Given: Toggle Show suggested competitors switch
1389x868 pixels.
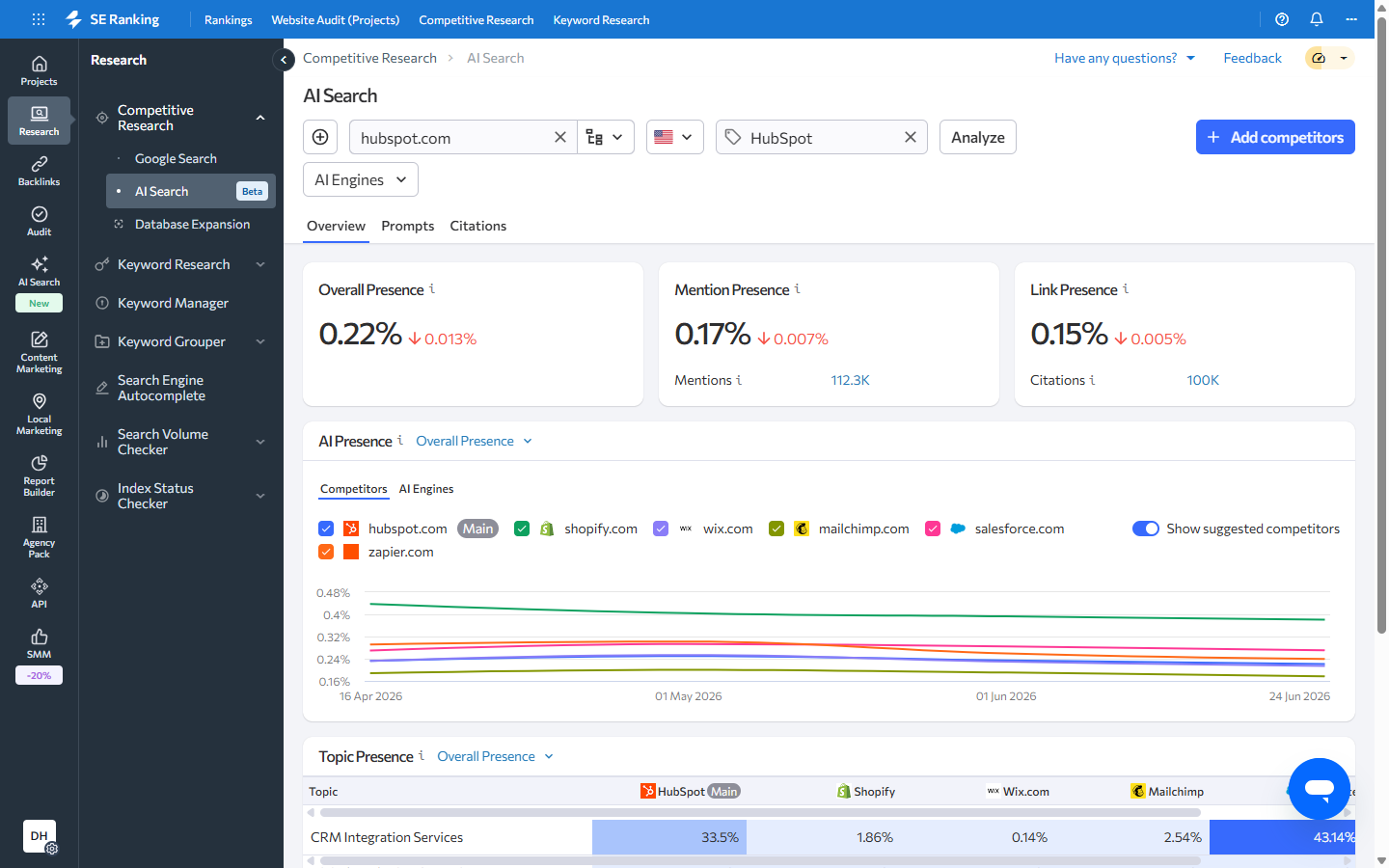Looking at the screenshot, I should [1146, 529].
